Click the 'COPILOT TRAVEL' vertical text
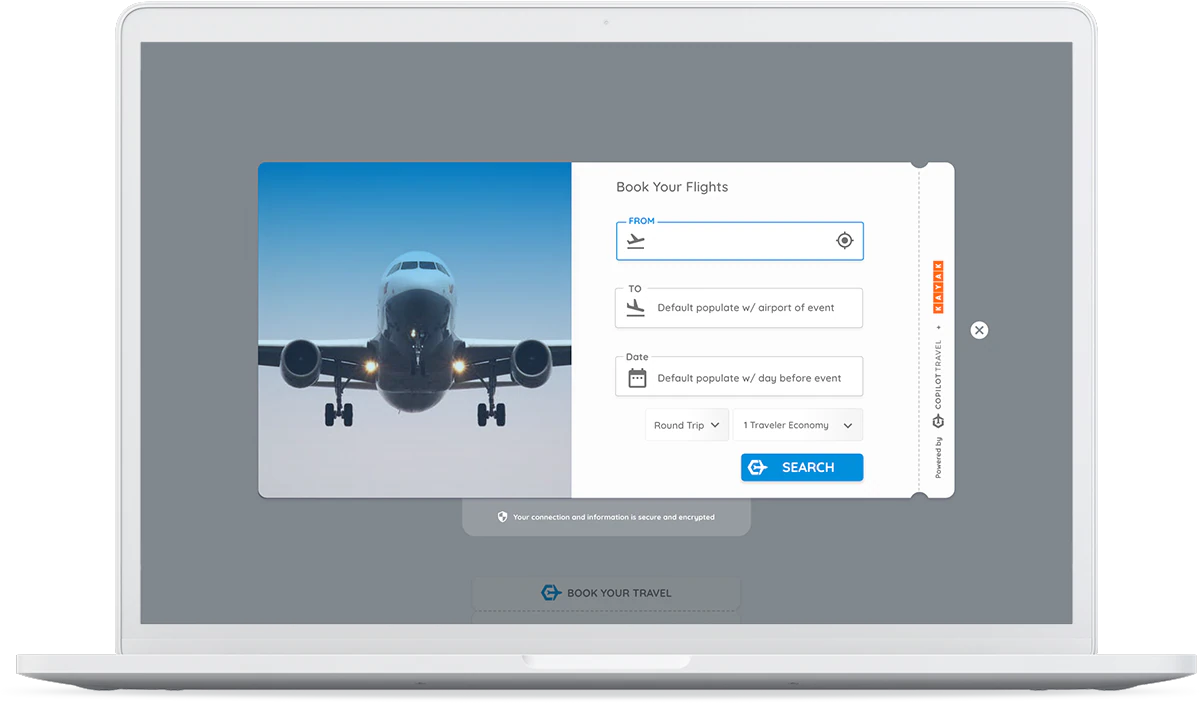 [x=938, y=376]
